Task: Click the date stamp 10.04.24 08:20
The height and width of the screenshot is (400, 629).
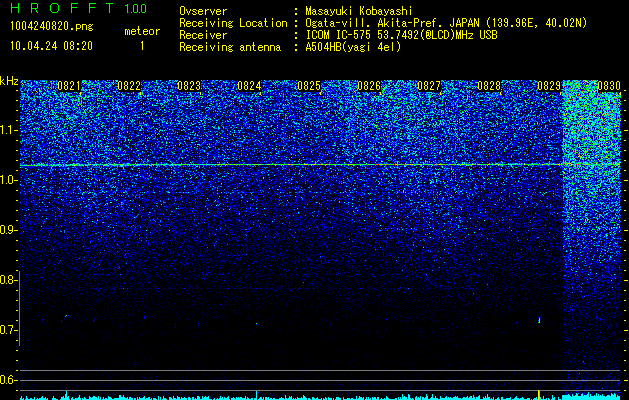Action: 51,46
